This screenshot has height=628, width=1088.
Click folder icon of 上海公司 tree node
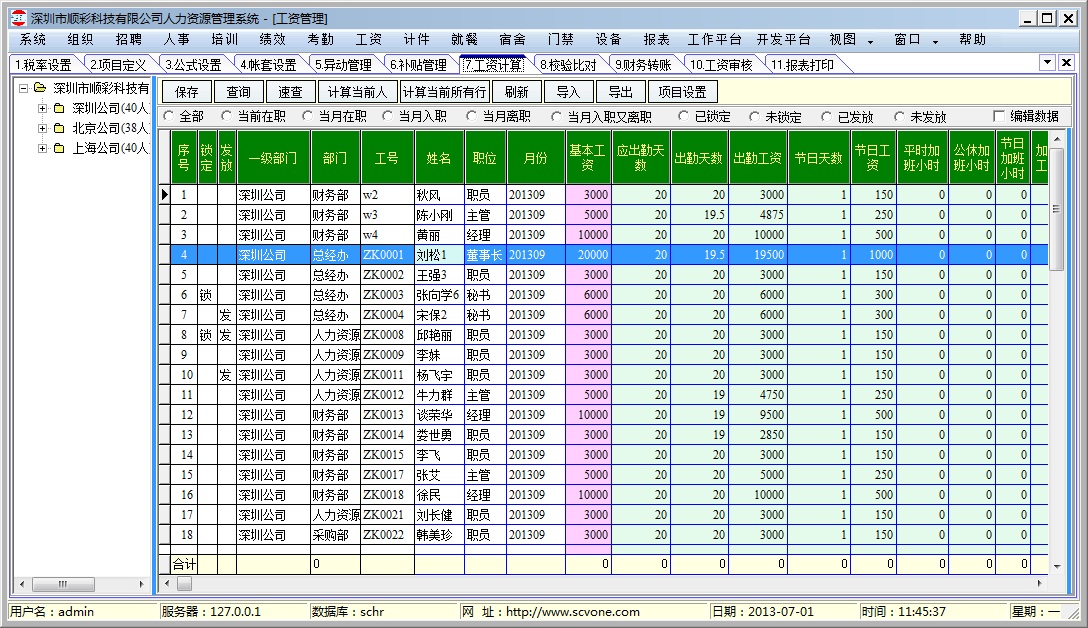click(x=60, y=148)
